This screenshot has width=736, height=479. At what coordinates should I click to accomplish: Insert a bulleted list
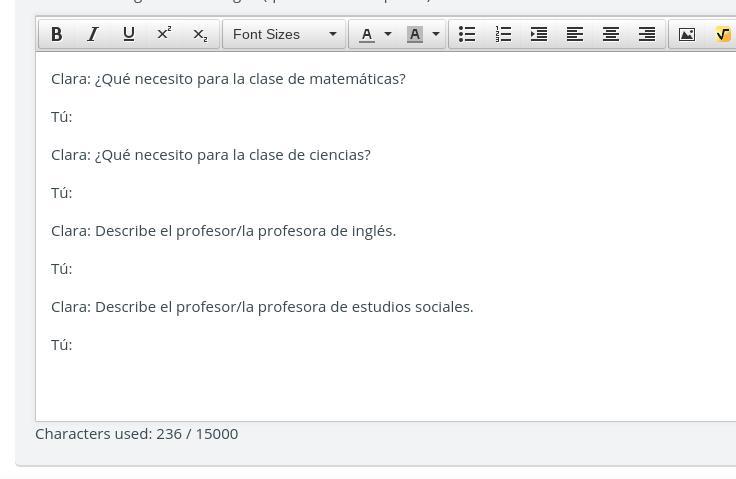(467, 34)
